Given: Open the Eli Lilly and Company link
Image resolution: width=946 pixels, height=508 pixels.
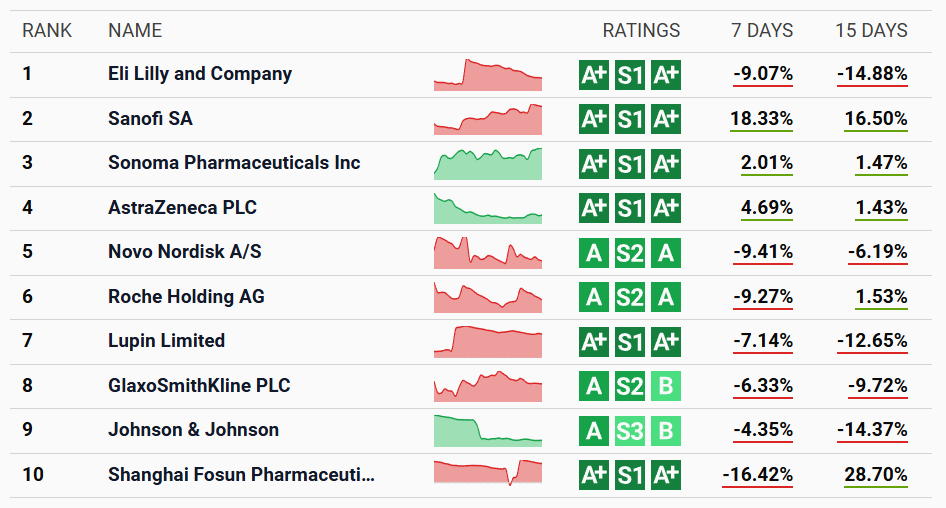Looking at the screenshot, I should [200, 74].
